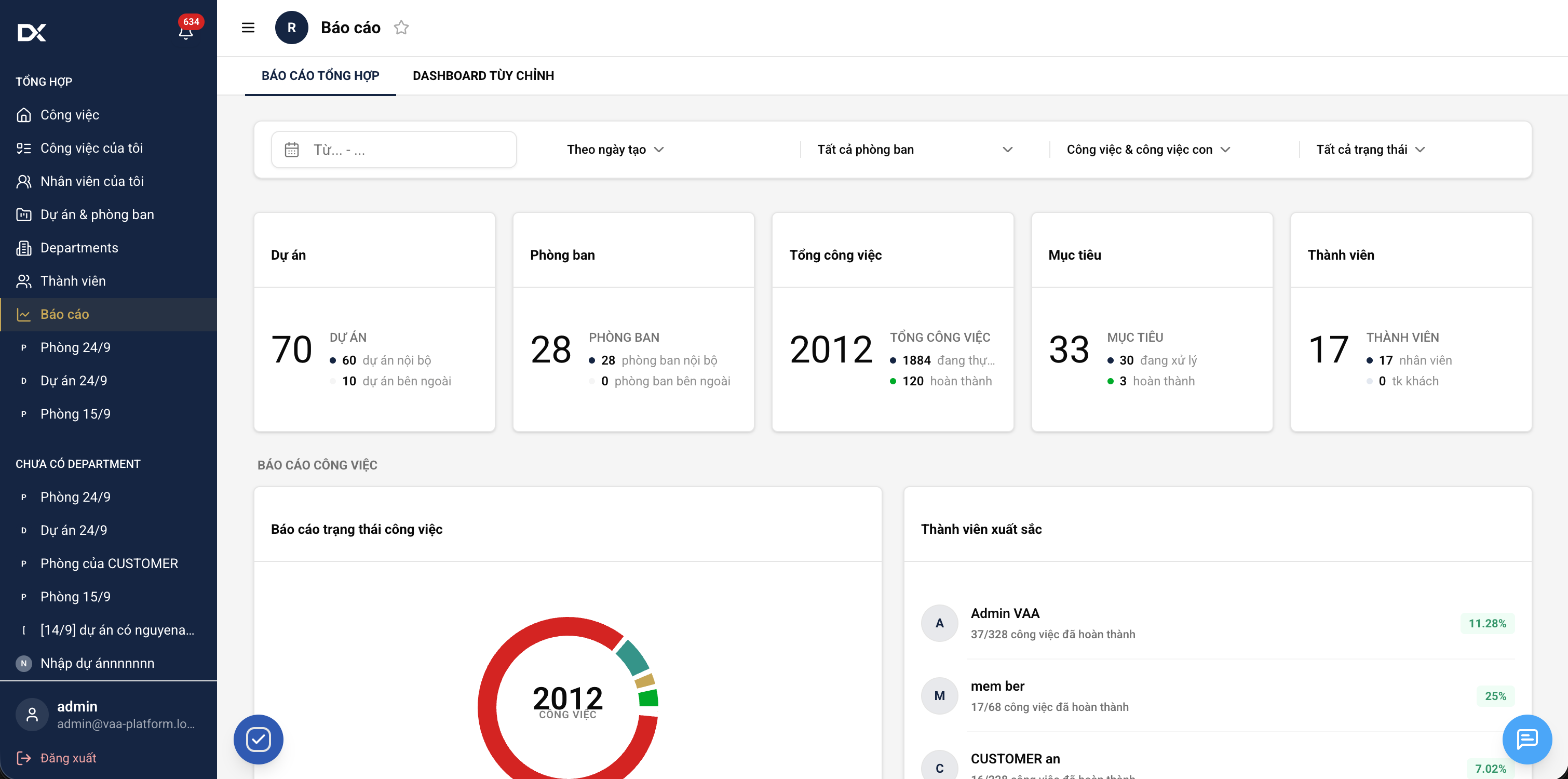Open [14/9] dự án có nguyena... item

click(x=109, y=630)
